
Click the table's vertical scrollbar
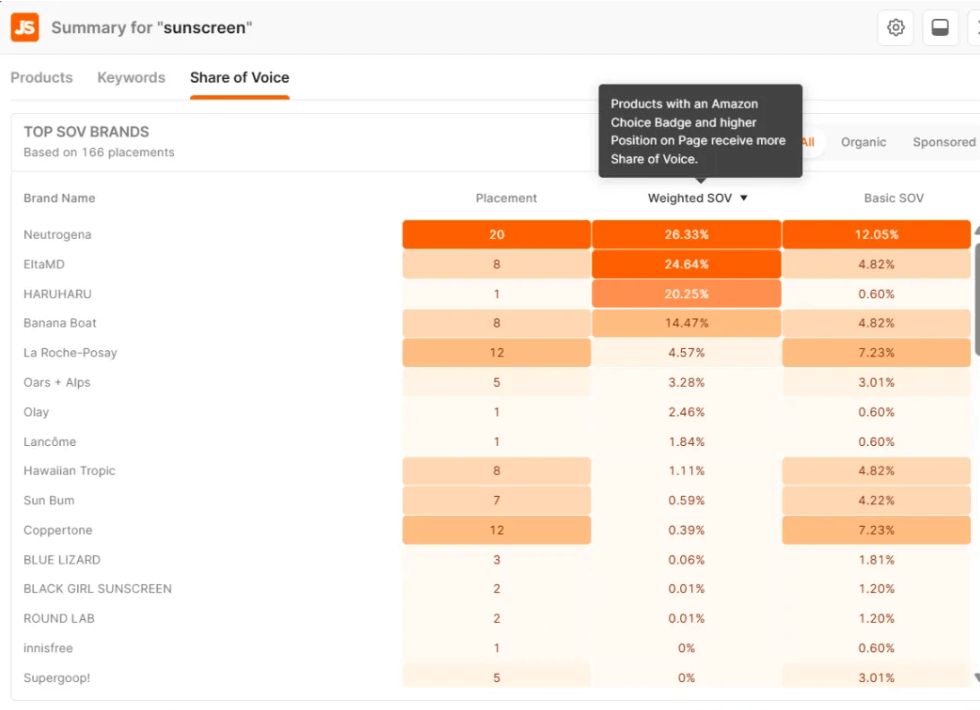(x=976, y=300)
